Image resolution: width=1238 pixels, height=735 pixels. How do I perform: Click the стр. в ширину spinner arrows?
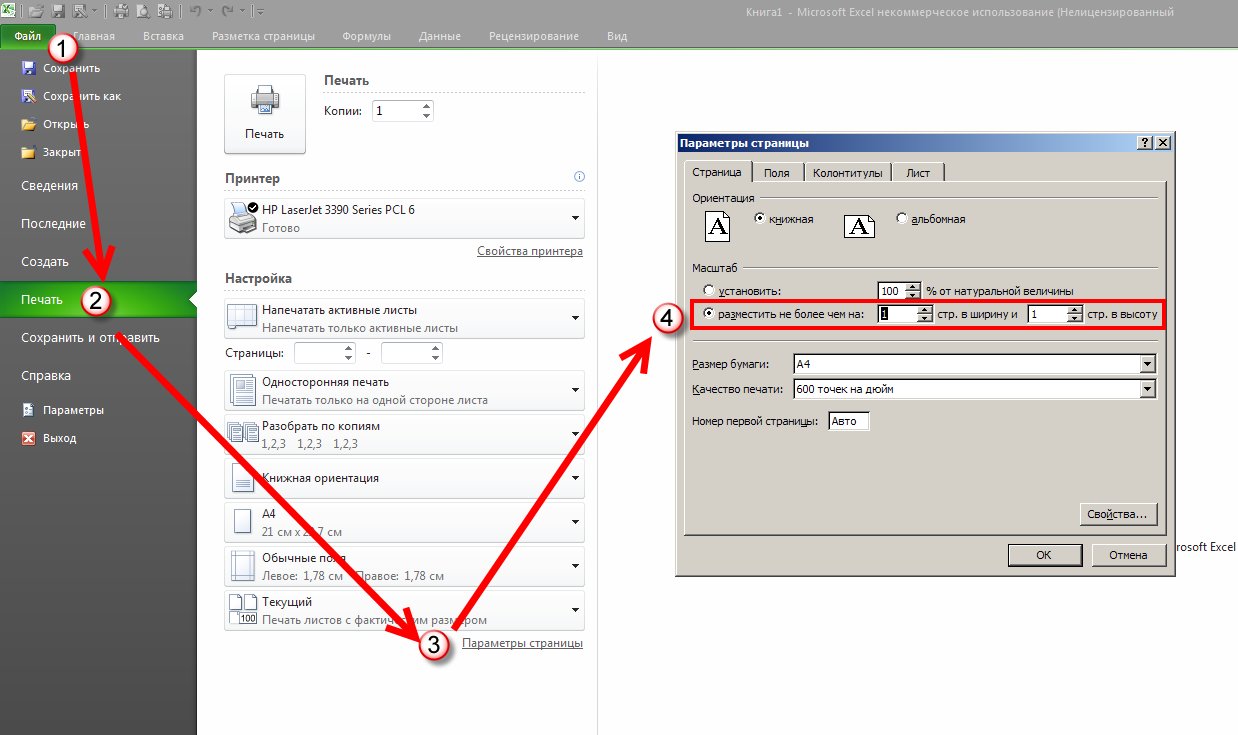tap(925, 315)
